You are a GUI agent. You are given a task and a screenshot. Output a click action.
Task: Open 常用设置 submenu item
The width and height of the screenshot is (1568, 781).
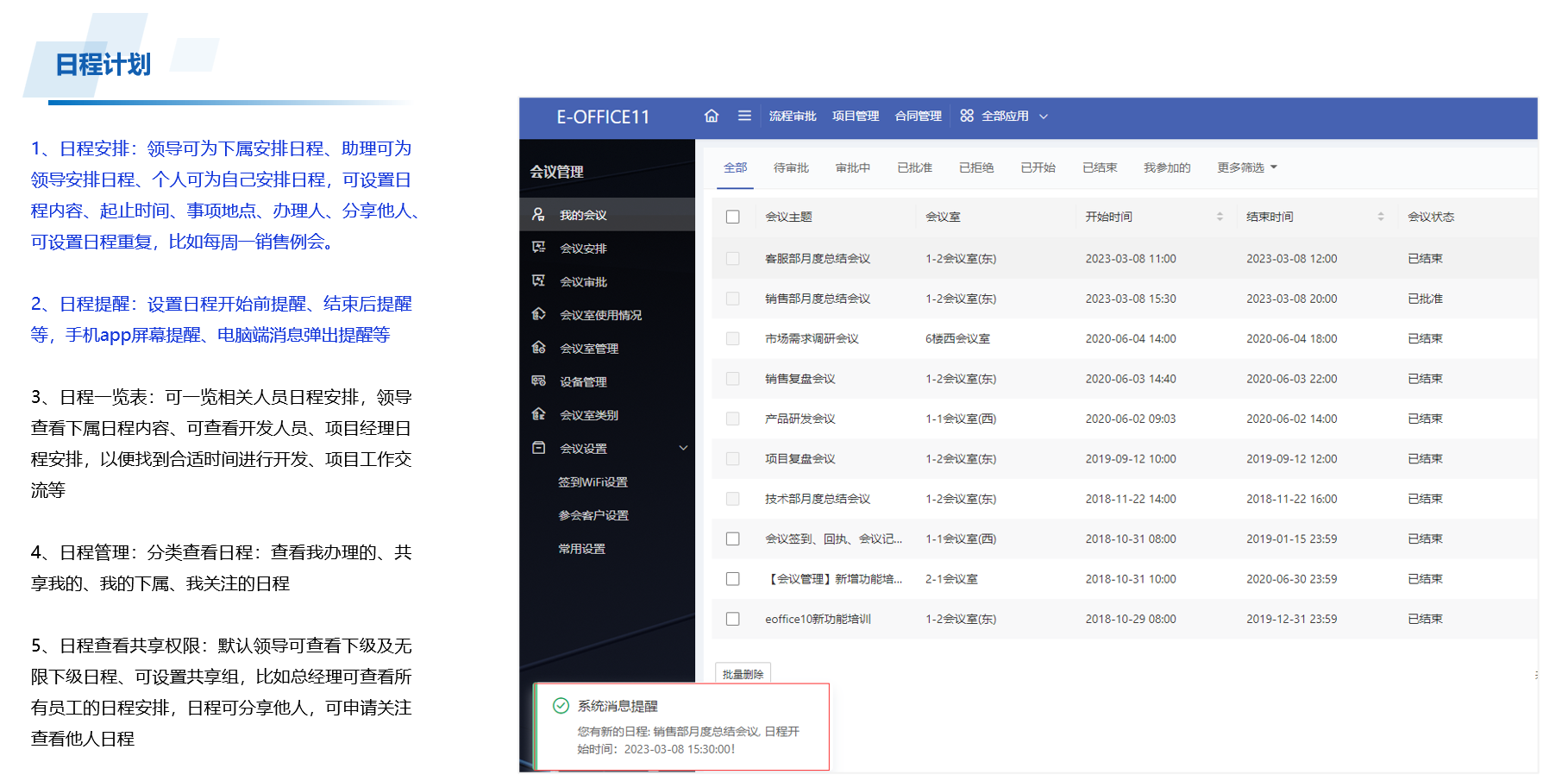click(581, 549)
